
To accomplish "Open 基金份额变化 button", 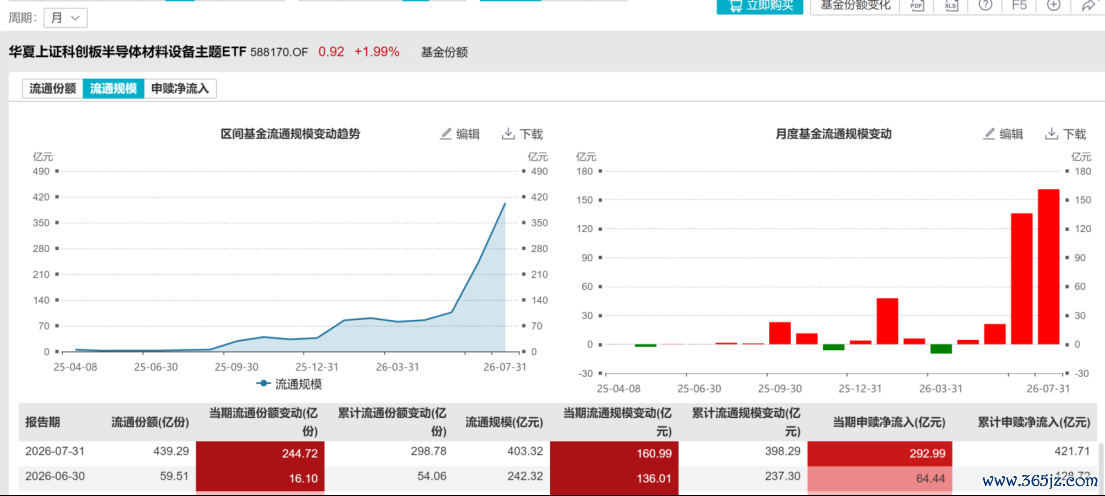I will (x=856, y=6).
